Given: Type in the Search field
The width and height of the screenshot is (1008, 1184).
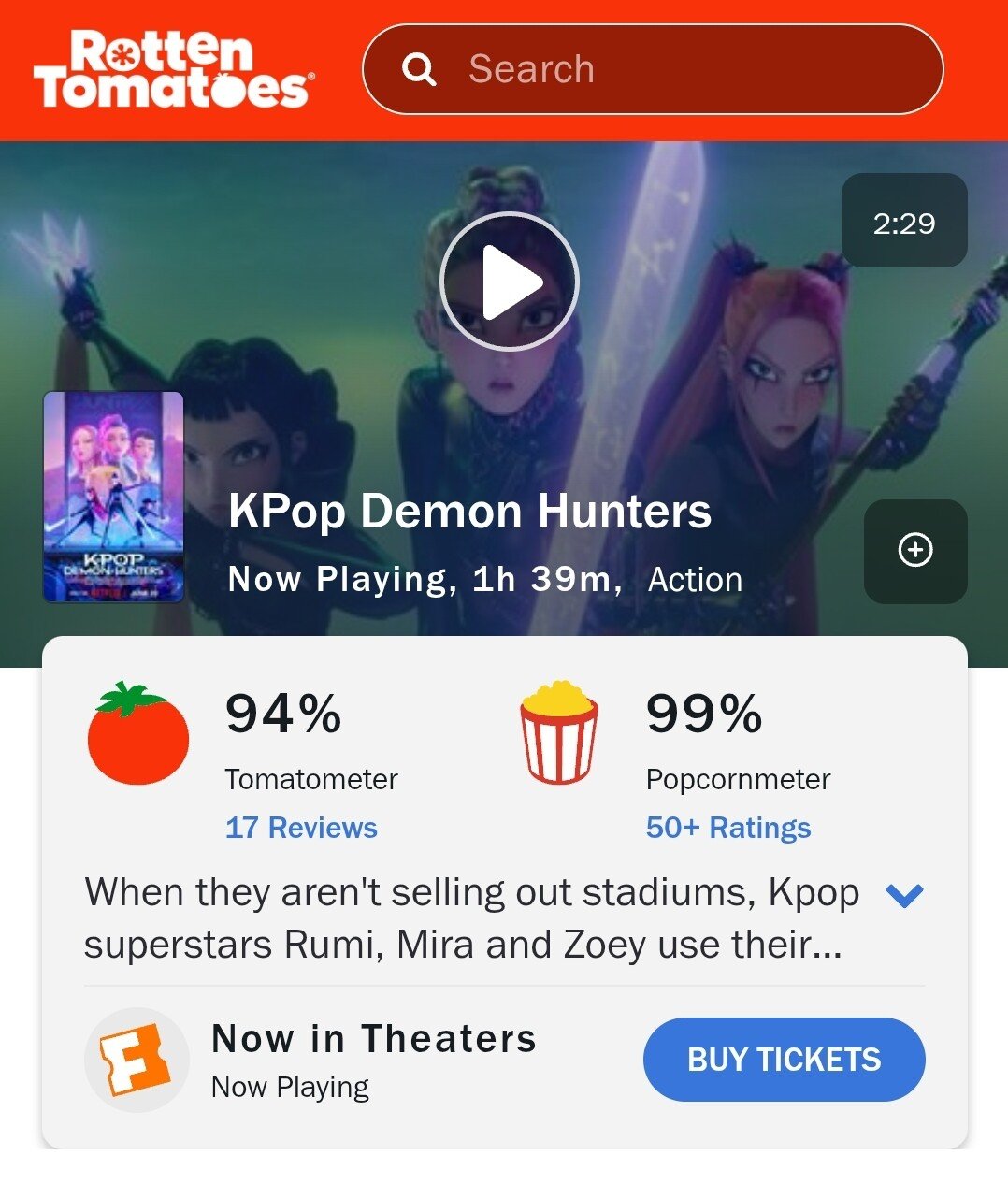Looking at the screenshot, I should coord(692,70).
